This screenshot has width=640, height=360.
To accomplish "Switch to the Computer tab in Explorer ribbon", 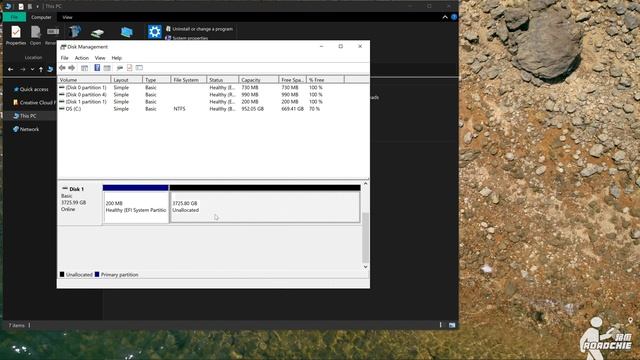I will 41,17.
